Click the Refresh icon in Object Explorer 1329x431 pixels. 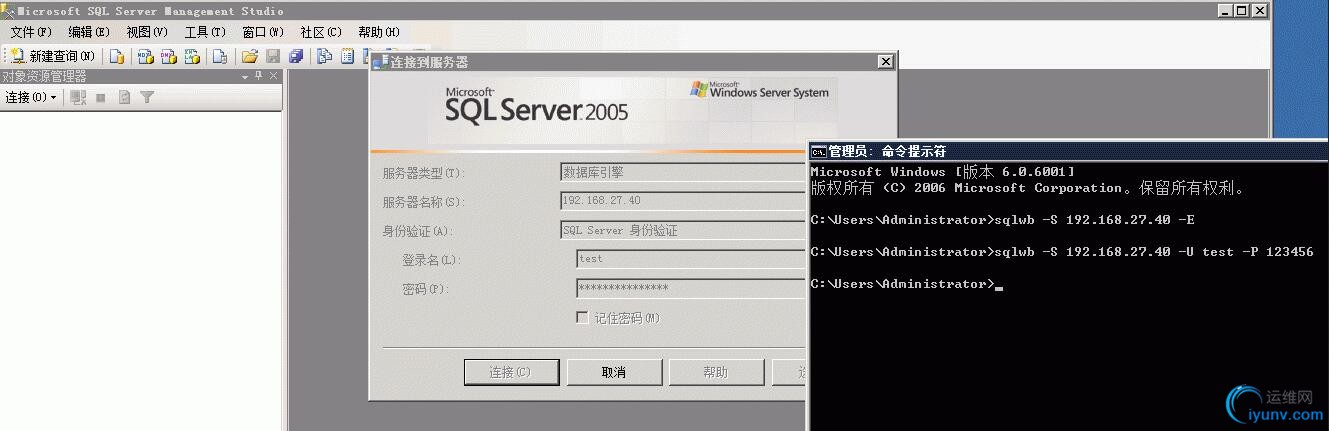point(124,98)
